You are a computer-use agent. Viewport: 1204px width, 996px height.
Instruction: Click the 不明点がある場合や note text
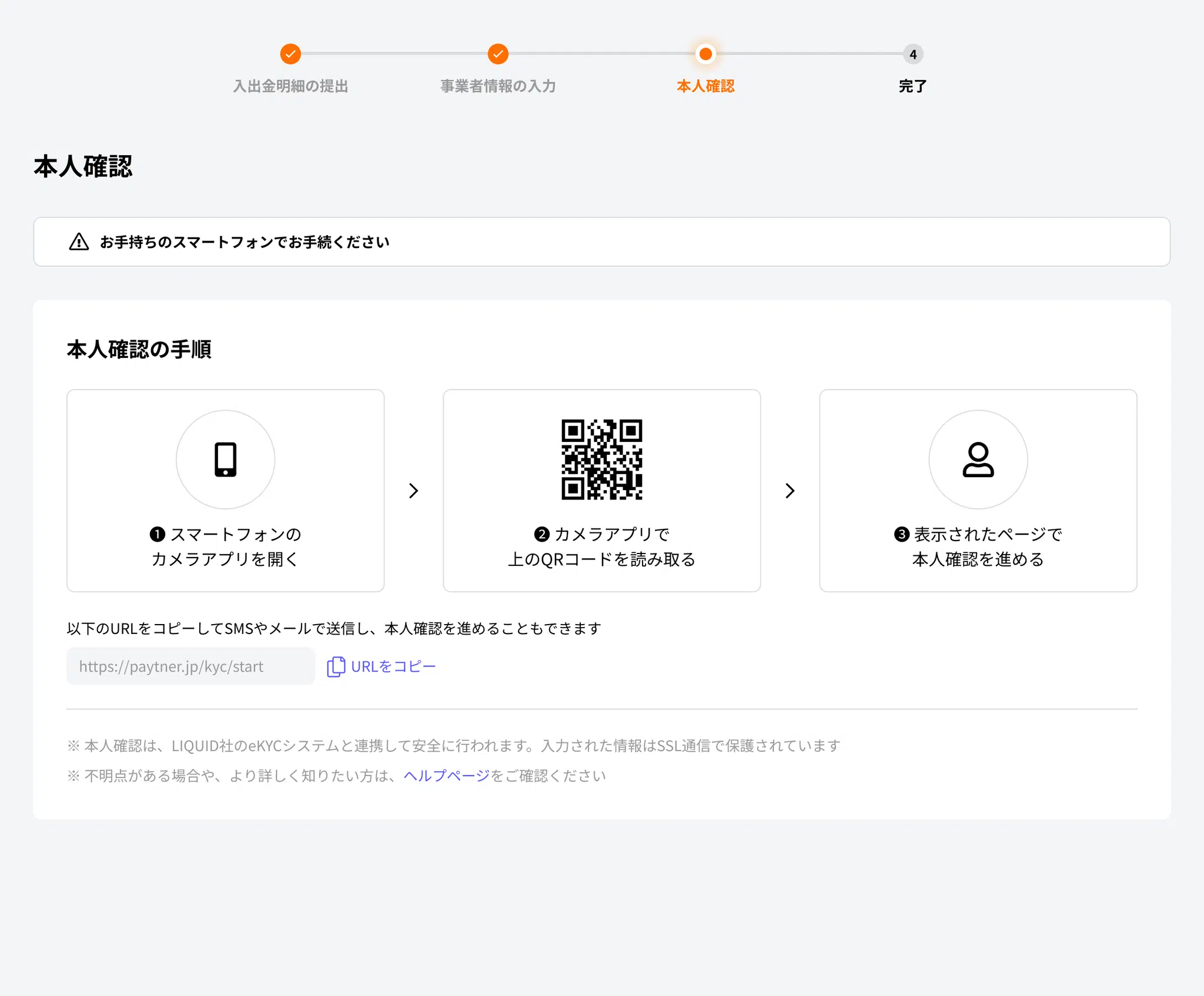tap(336, 776)
